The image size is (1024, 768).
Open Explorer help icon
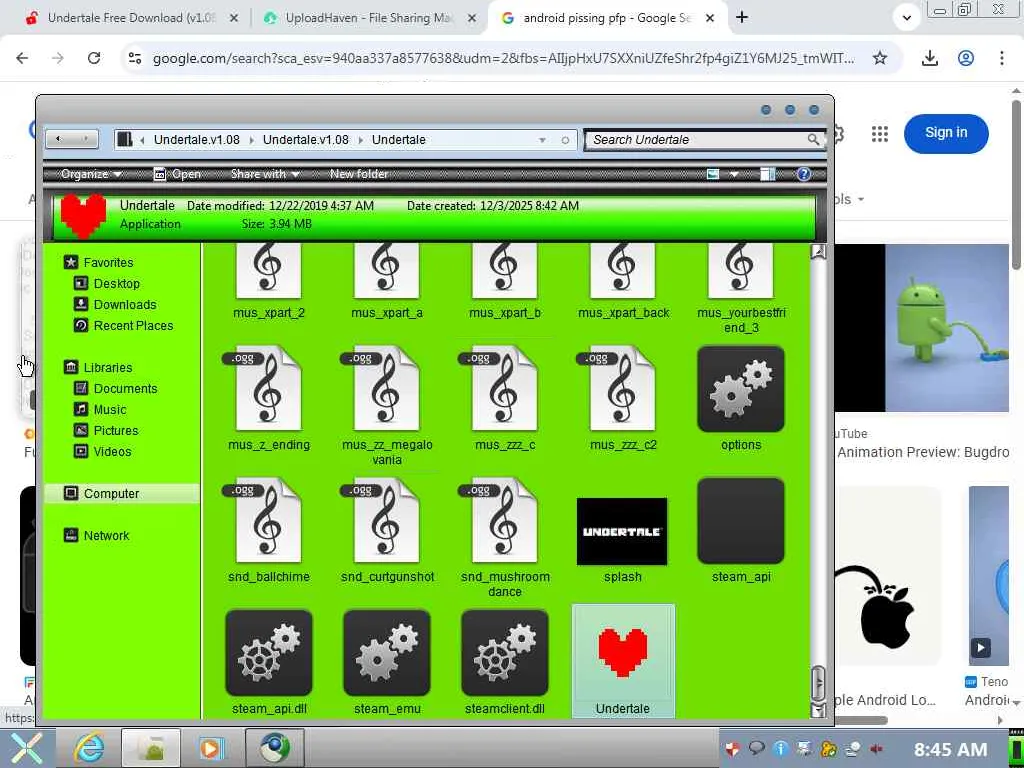coord(804,174)
